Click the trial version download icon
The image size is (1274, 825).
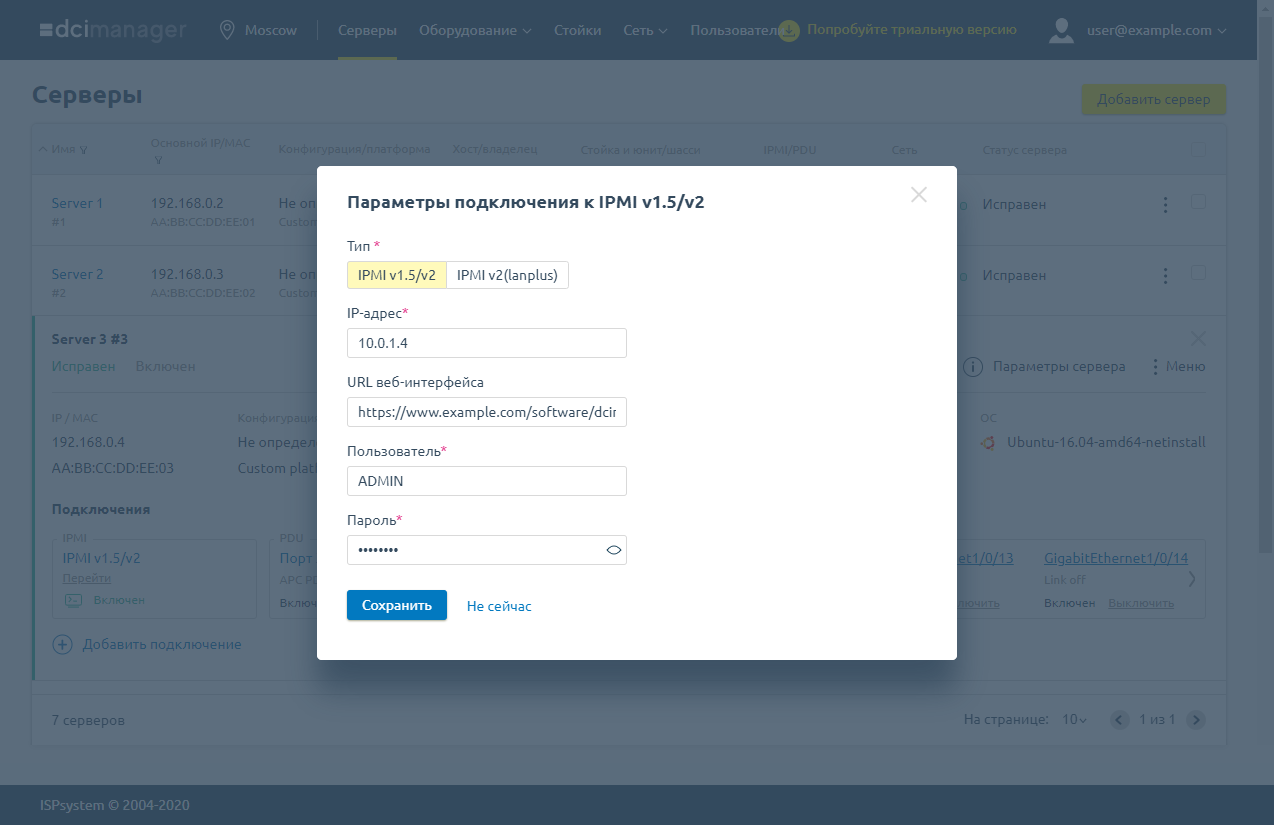(x=789, y=30)
